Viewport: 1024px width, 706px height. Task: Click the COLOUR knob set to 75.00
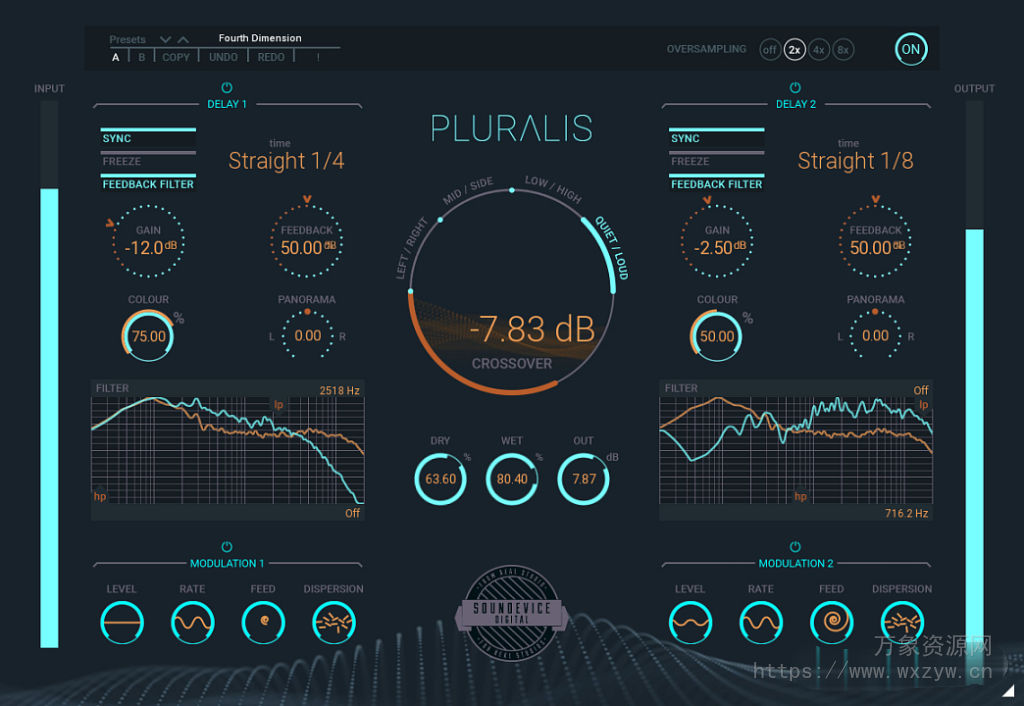(x=147, y=337)
